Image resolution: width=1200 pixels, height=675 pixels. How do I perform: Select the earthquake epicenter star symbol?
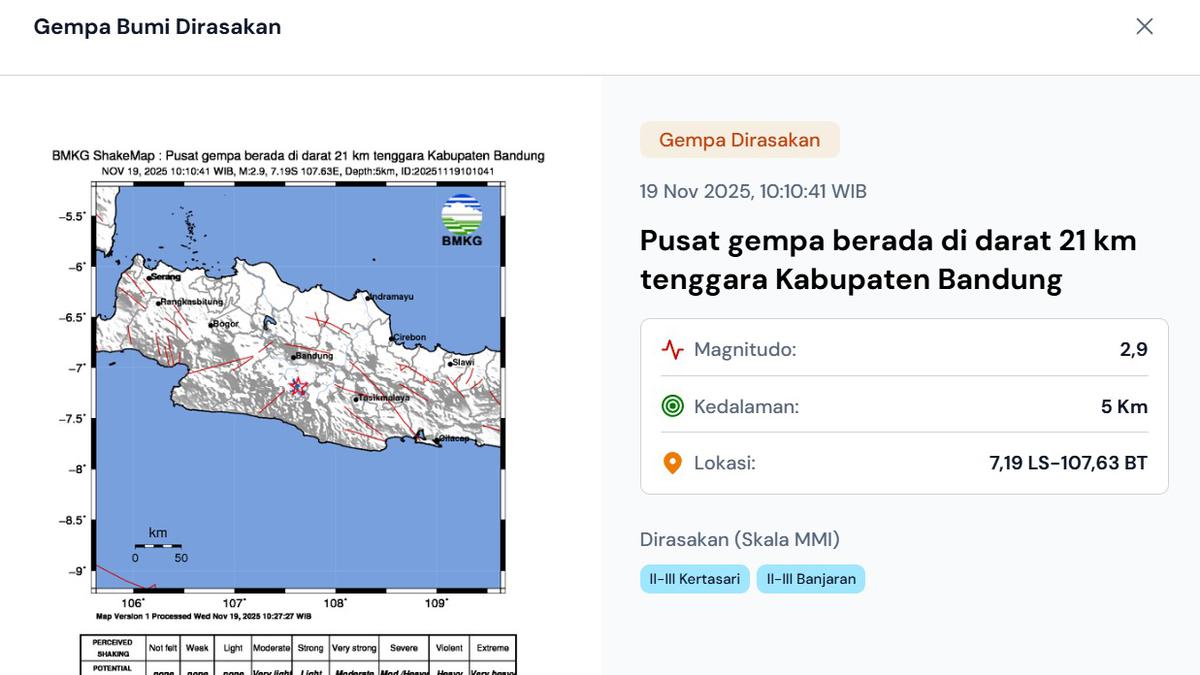(299, 384)
